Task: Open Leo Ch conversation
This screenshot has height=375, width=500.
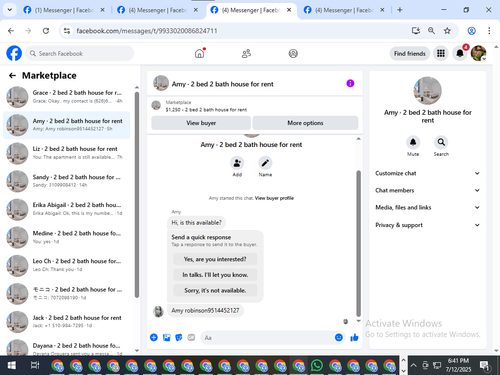Action: tap(67, 265)
